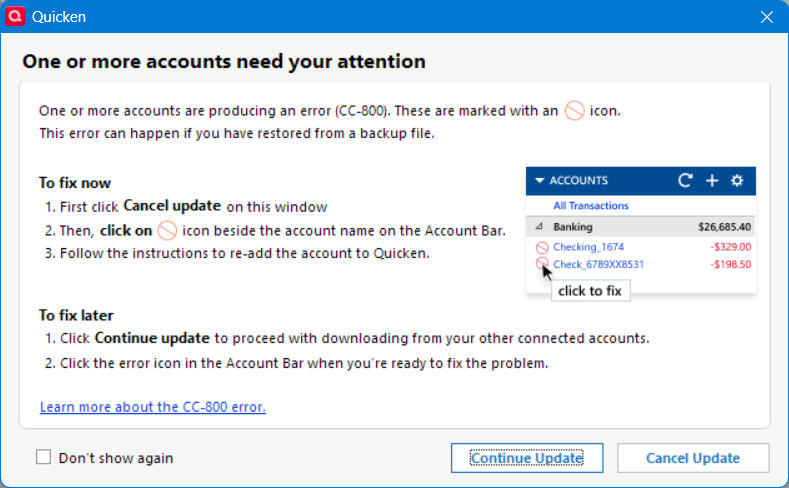Collapse the Banking group triangle
This screenshot has height=488, width=789.
(540, 227)
